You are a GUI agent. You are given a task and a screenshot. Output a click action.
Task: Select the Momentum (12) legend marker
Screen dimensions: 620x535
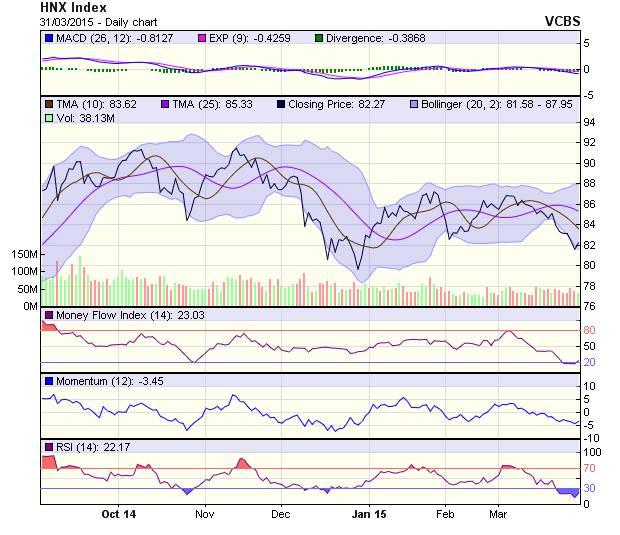48,381
